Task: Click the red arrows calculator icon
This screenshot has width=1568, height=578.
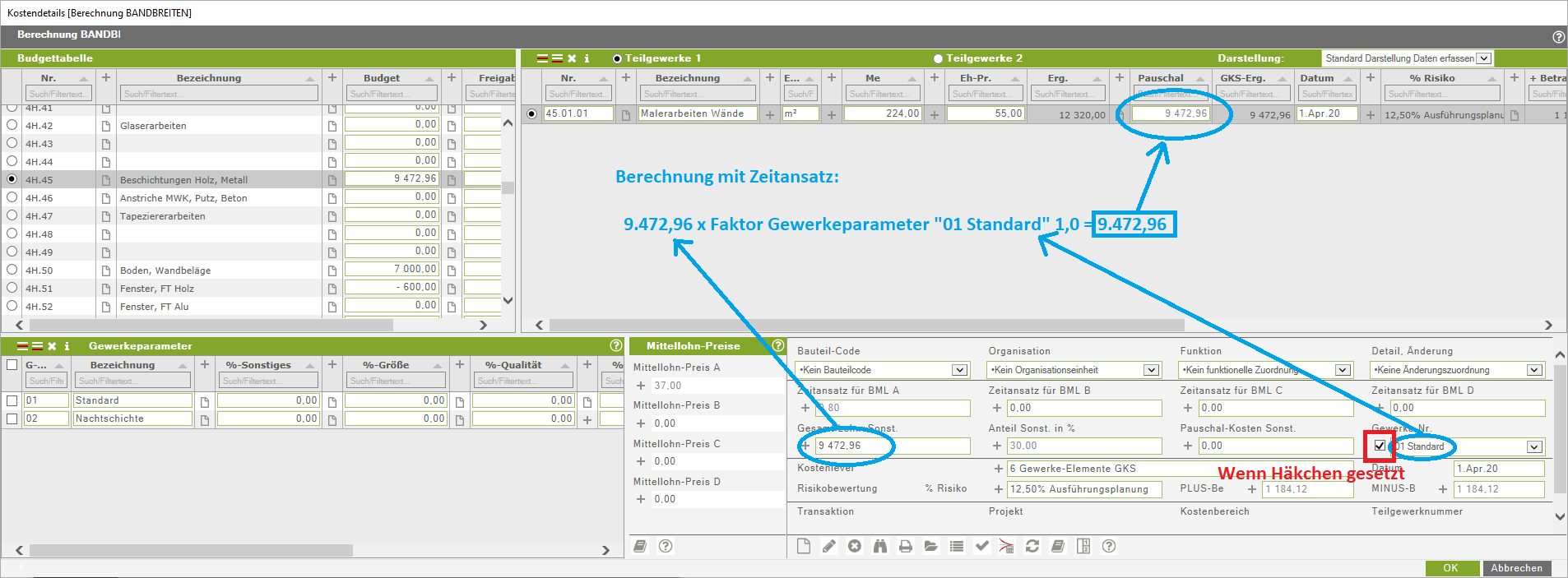Action: pyautogui.click(x=1007, y=547)
